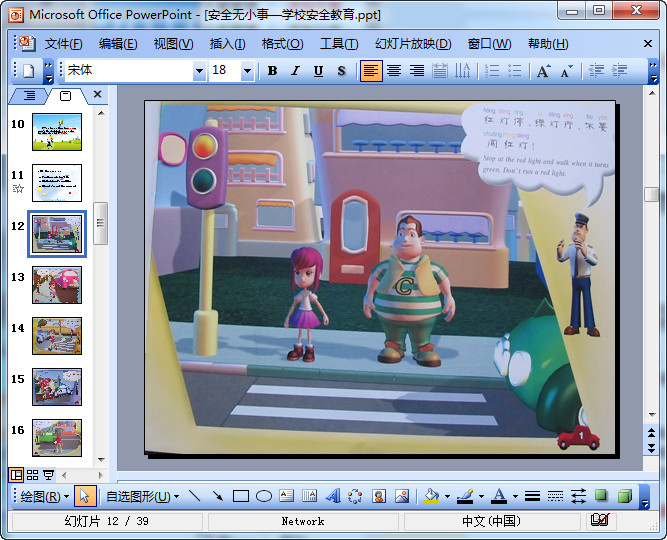Image resolution: width=667 pixels, height=540 pixels.
Task: Align text left
Action: pos(371,71)
